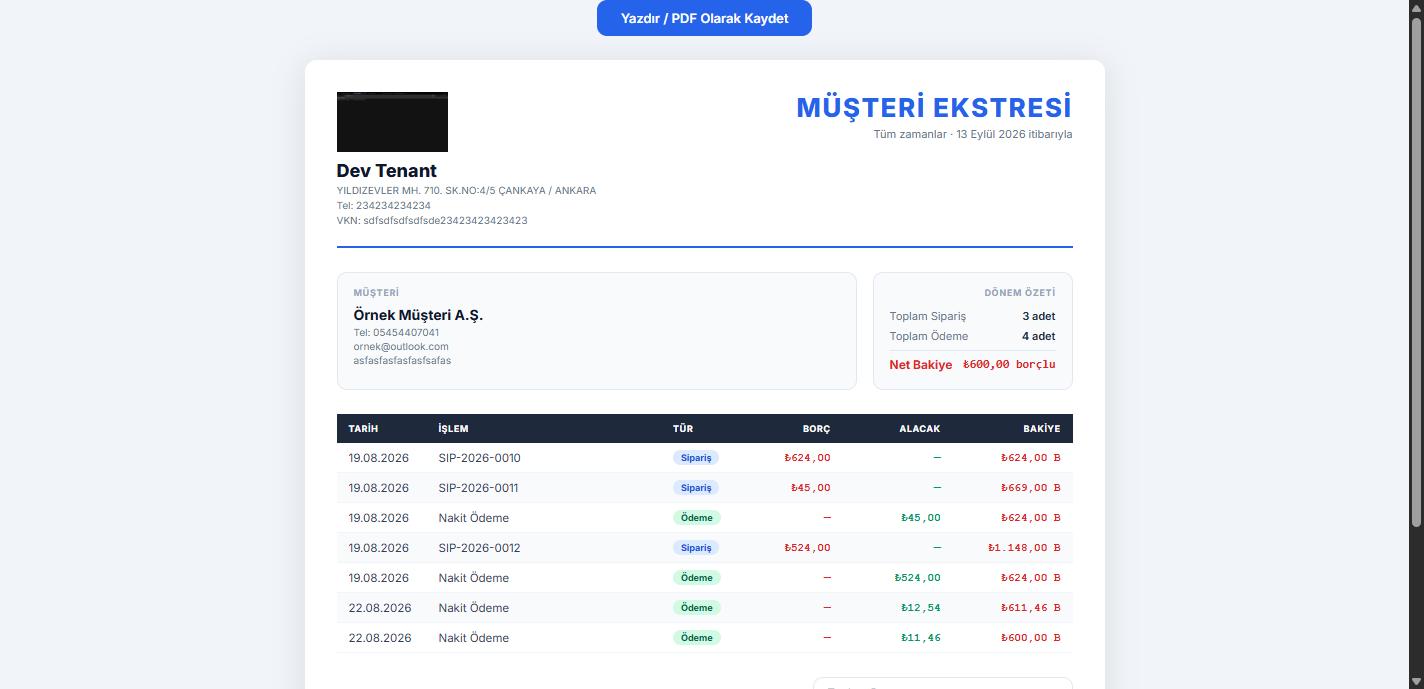This screenshot has height=689, width=1424.
Task: Click the ₺11,46 credit payment amount
Action: pos(921,638)
